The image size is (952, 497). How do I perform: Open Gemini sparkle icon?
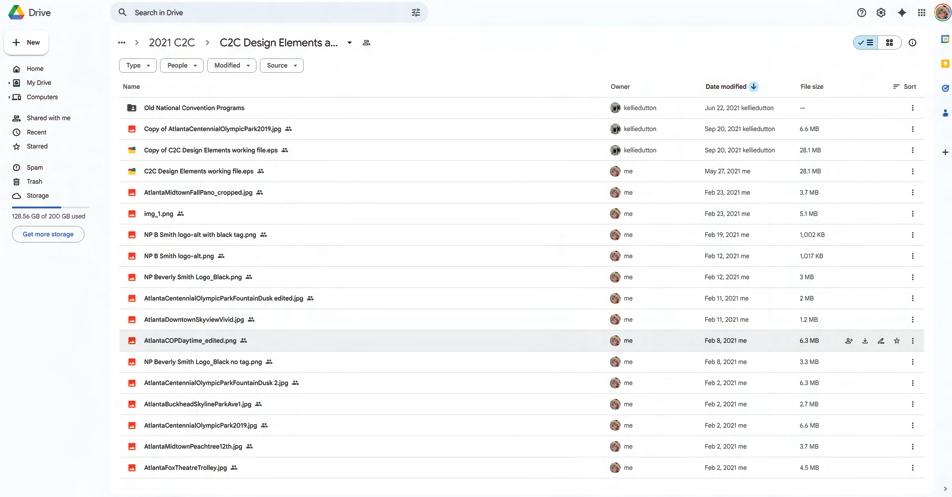[902, 12]
